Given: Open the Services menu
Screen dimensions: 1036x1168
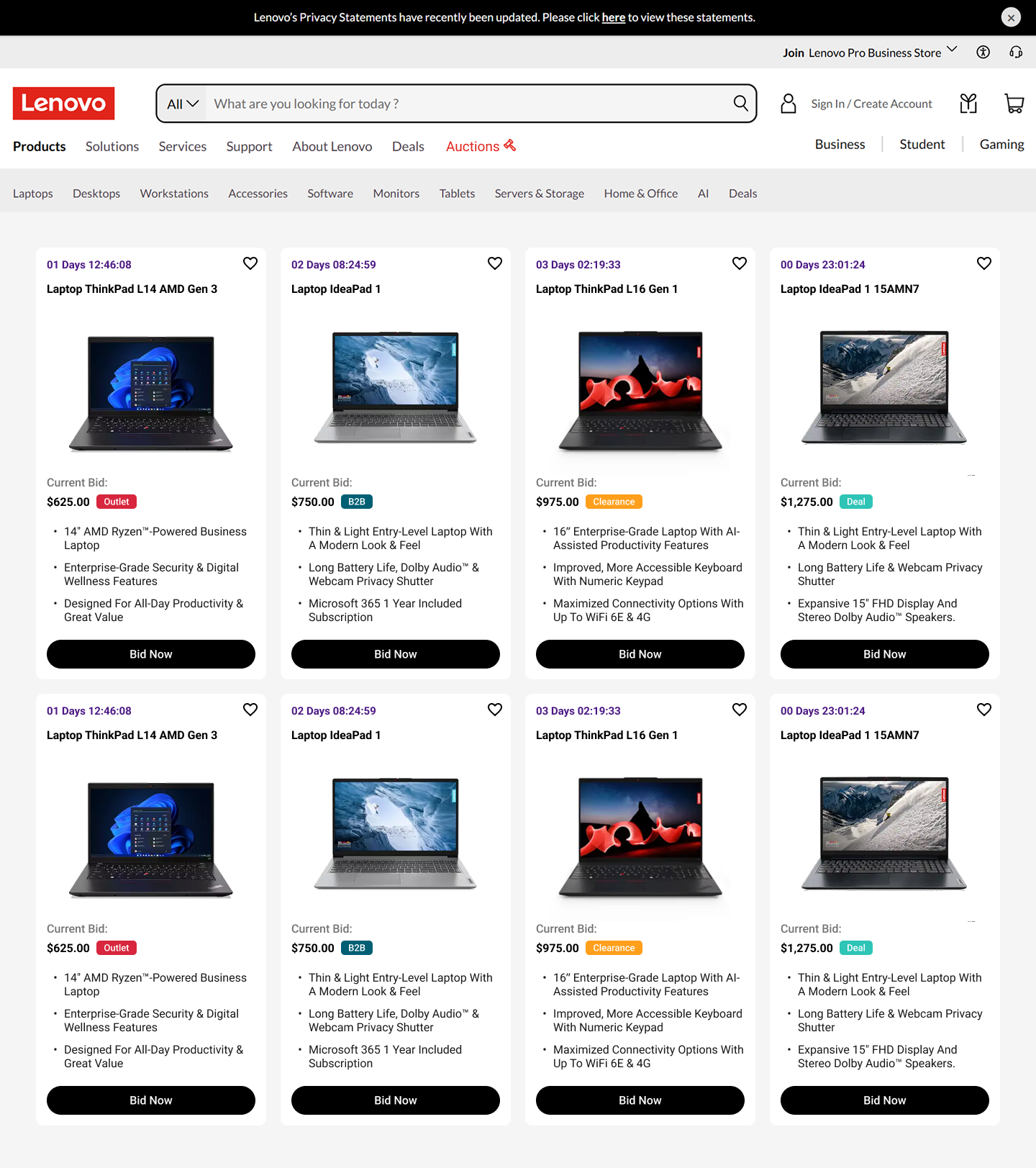Looking at the screenshot, I should click(x=183, y=146).
